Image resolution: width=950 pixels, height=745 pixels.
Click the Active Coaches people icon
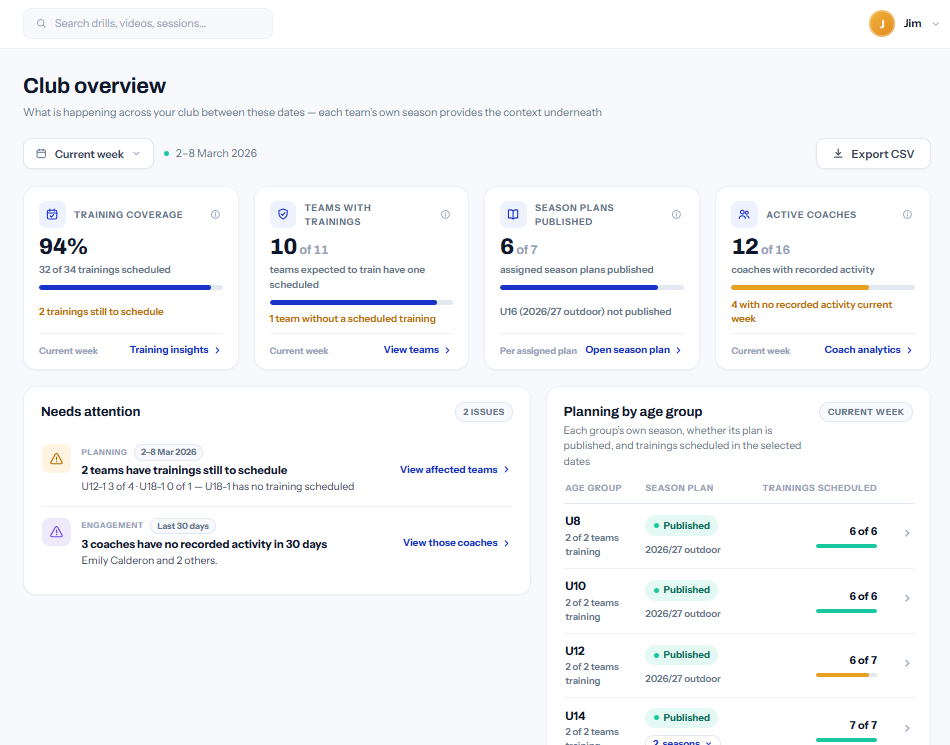tap(745, 214)
